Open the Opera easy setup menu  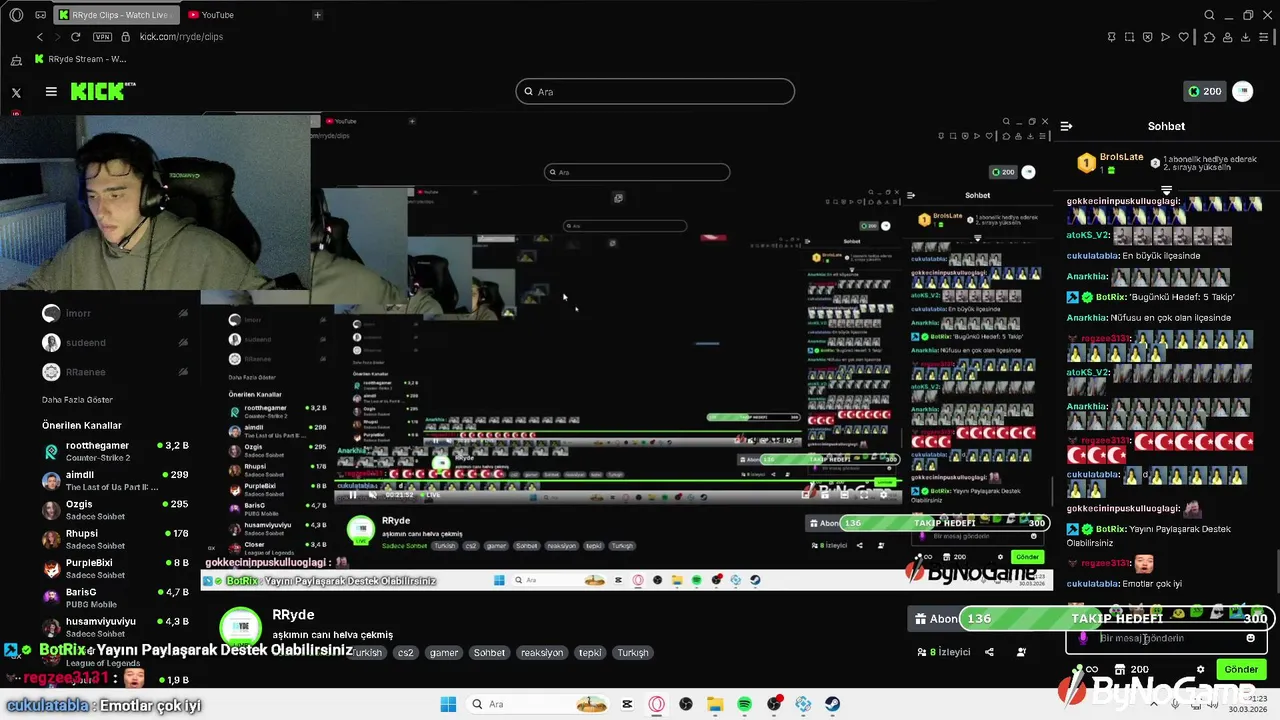(x=1265, y=37)
